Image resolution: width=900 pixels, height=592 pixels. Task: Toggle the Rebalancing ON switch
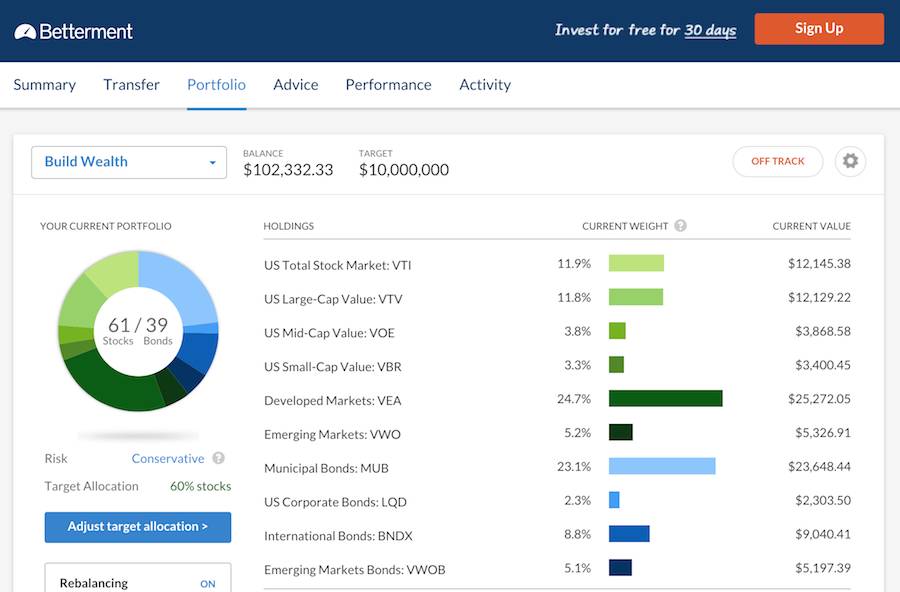coord(207,584)
